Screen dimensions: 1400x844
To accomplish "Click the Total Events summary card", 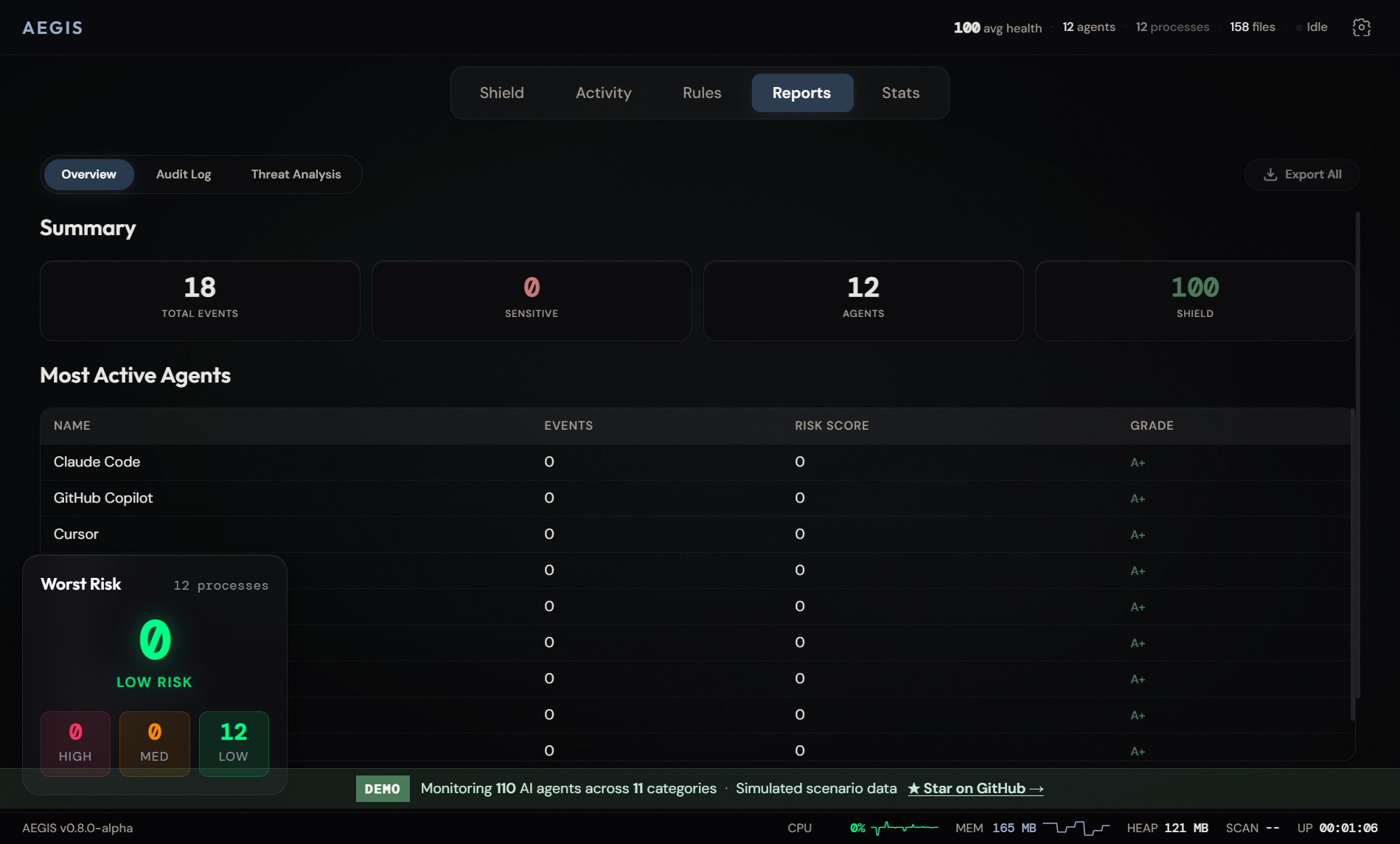I will [x=200, y=301].
